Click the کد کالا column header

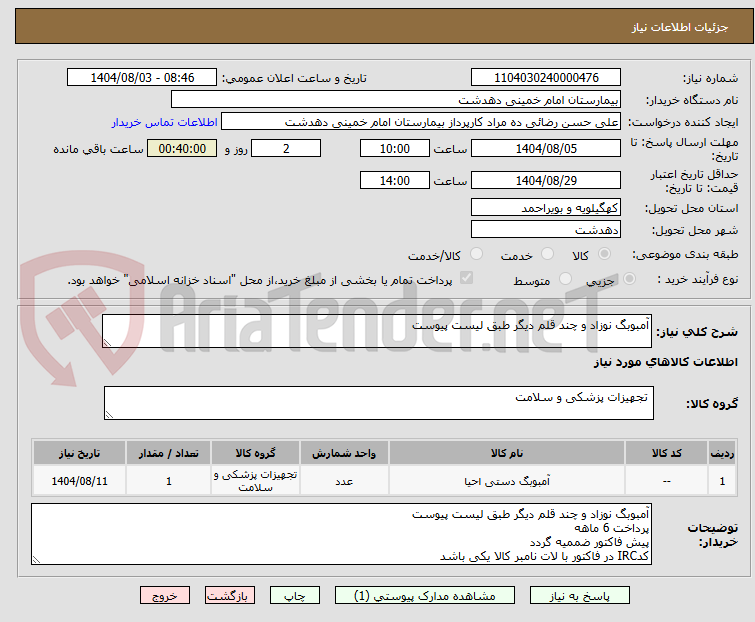pyautogui.click(x=666, y=453)
